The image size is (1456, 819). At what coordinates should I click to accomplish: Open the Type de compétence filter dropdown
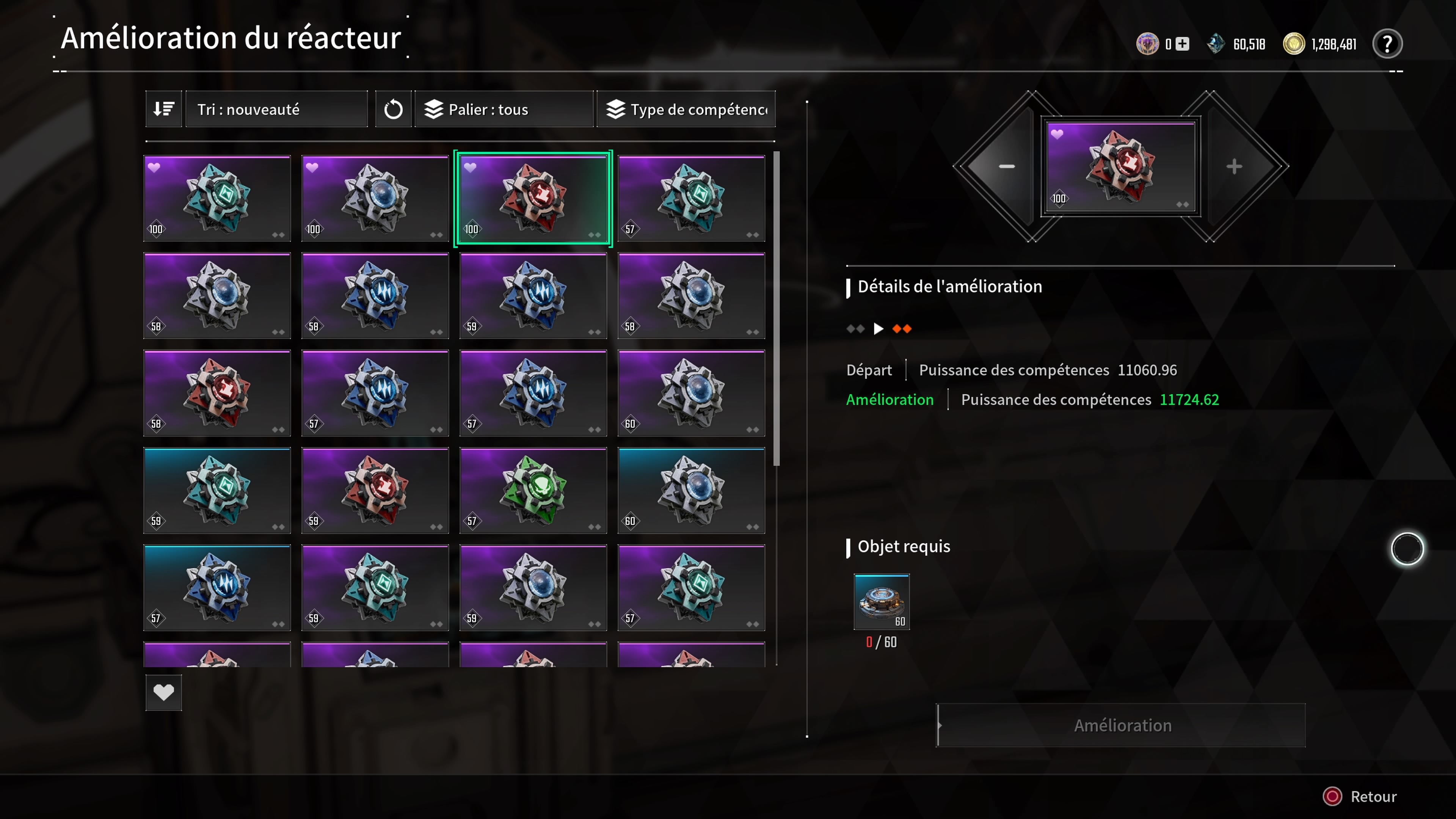pos(686,109)
